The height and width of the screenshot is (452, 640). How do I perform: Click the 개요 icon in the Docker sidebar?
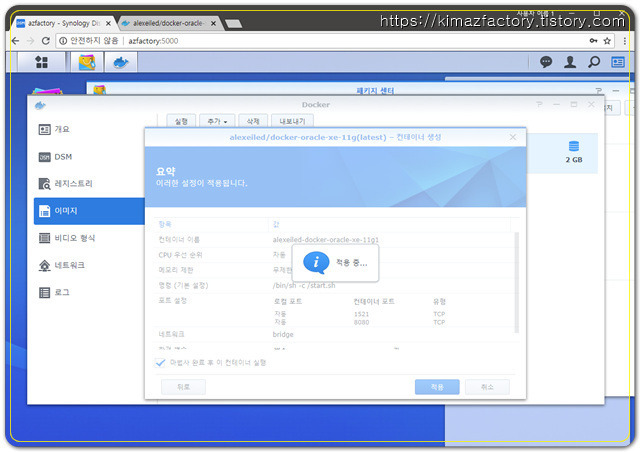[44, 129]
